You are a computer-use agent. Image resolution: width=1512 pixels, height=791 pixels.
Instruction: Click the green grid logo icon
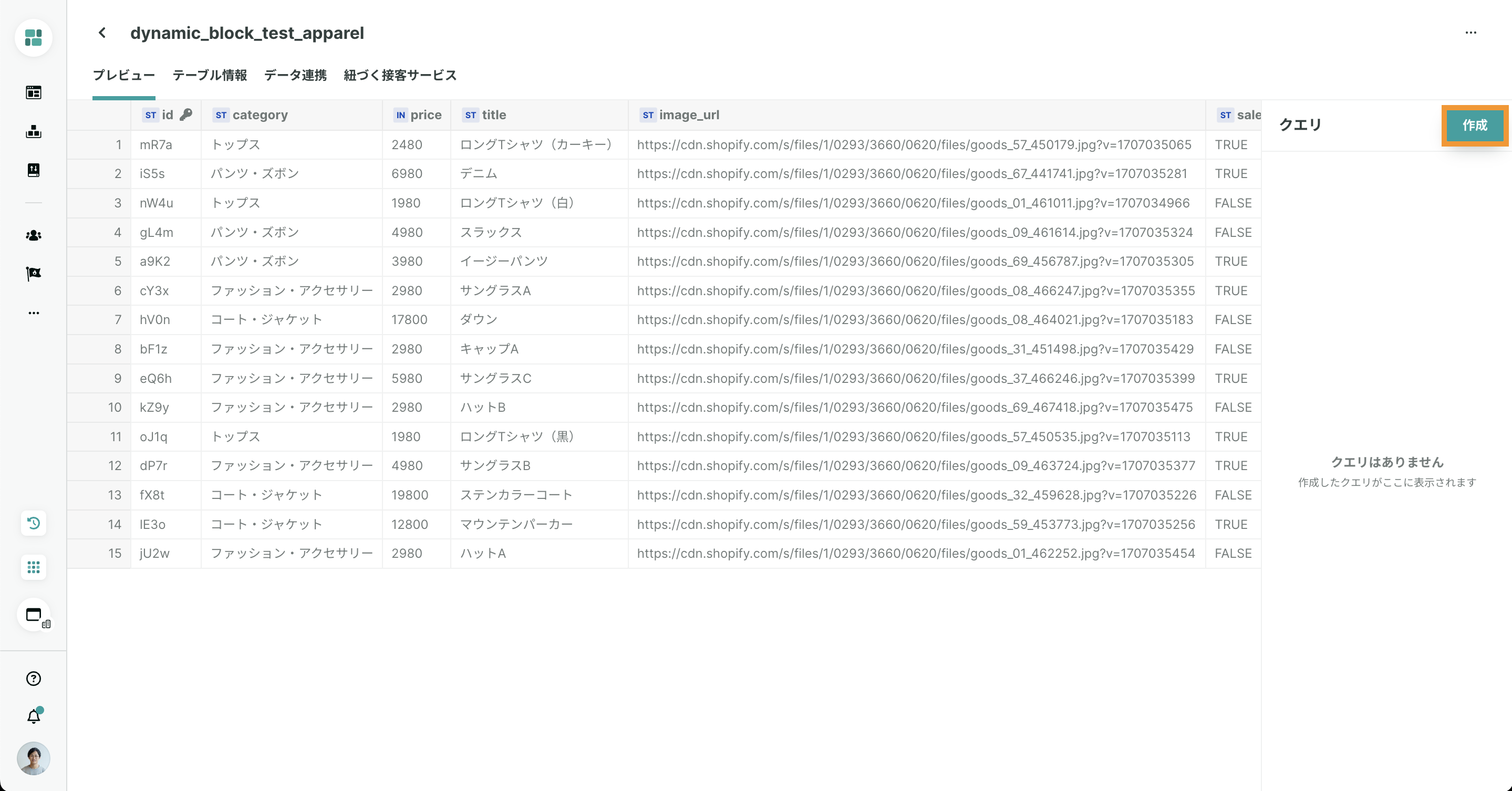34,38
